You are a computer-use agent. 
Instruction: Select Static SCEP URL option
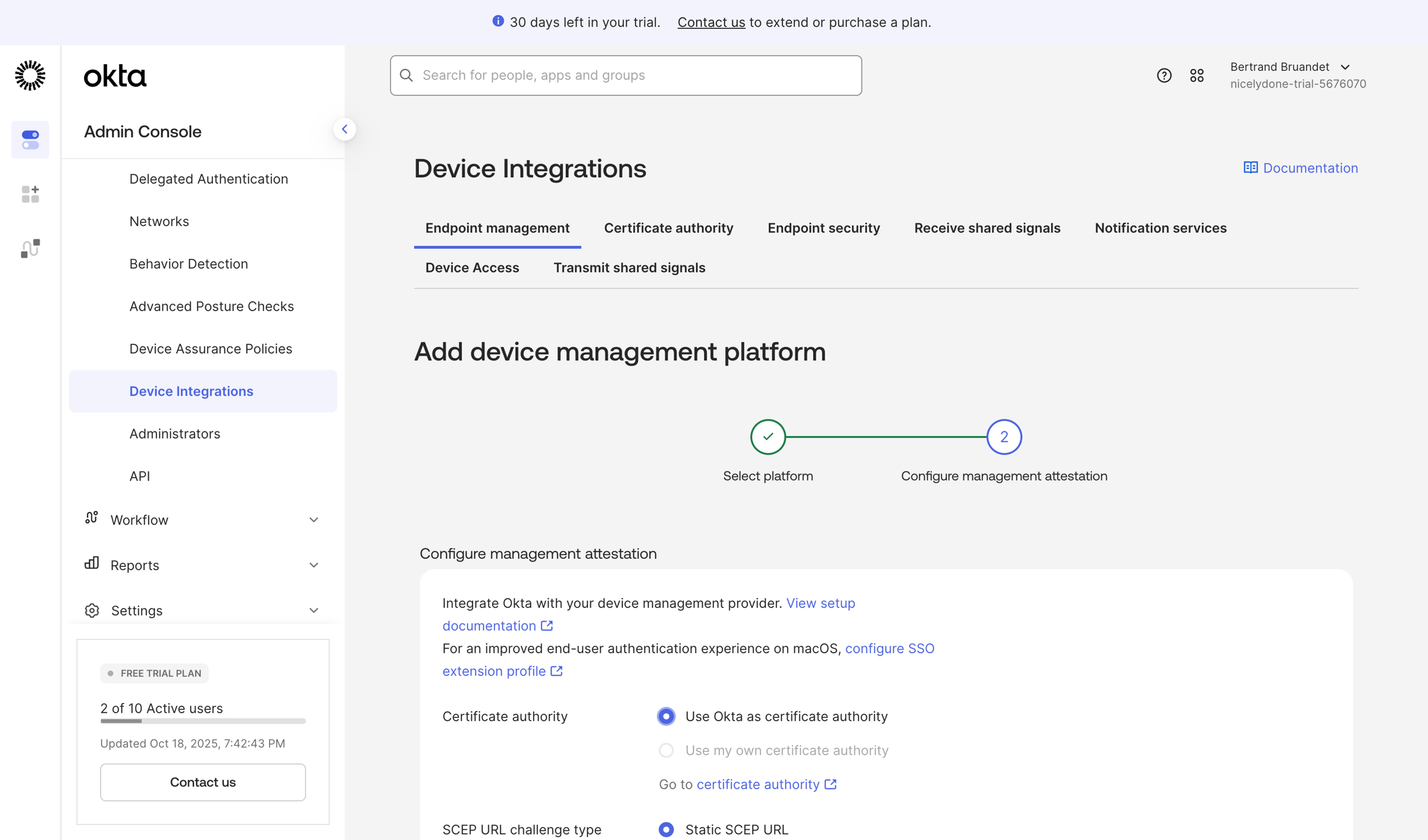click(x=666, y=829)
